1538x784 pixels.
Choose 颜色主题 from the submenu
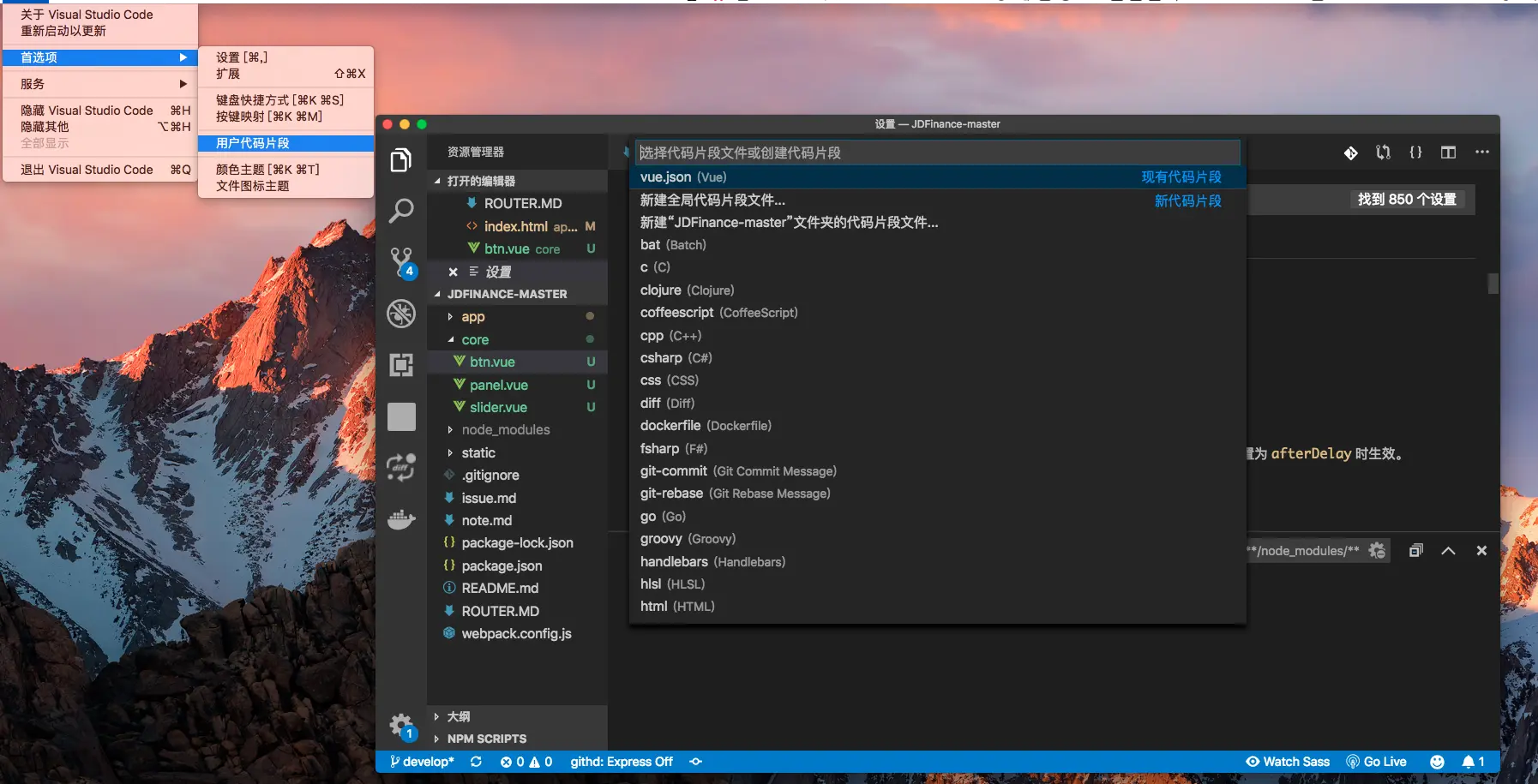pyautogui.click(x=285, y=170)
